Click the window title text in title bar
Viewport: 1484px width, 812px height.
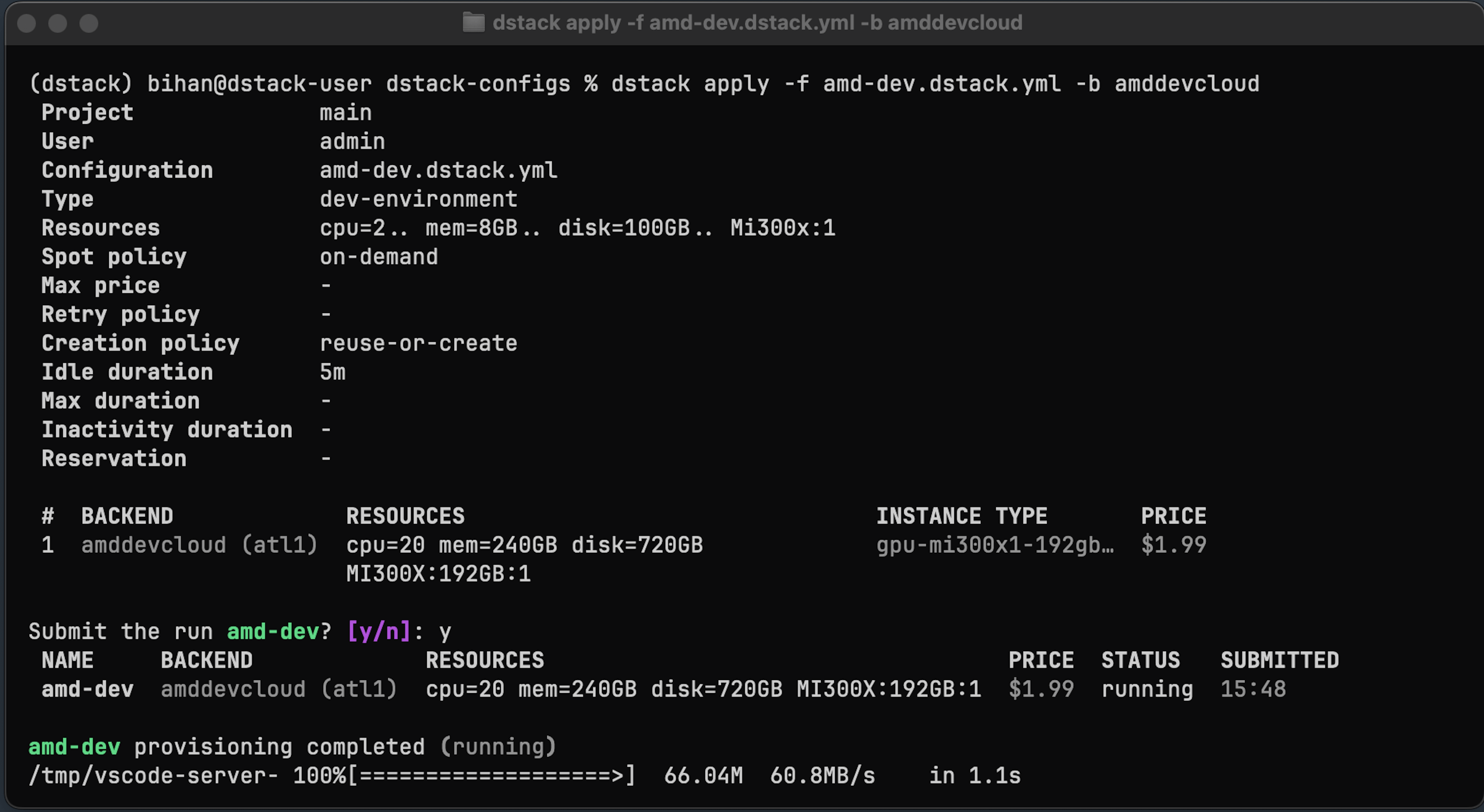pos(758,22)
